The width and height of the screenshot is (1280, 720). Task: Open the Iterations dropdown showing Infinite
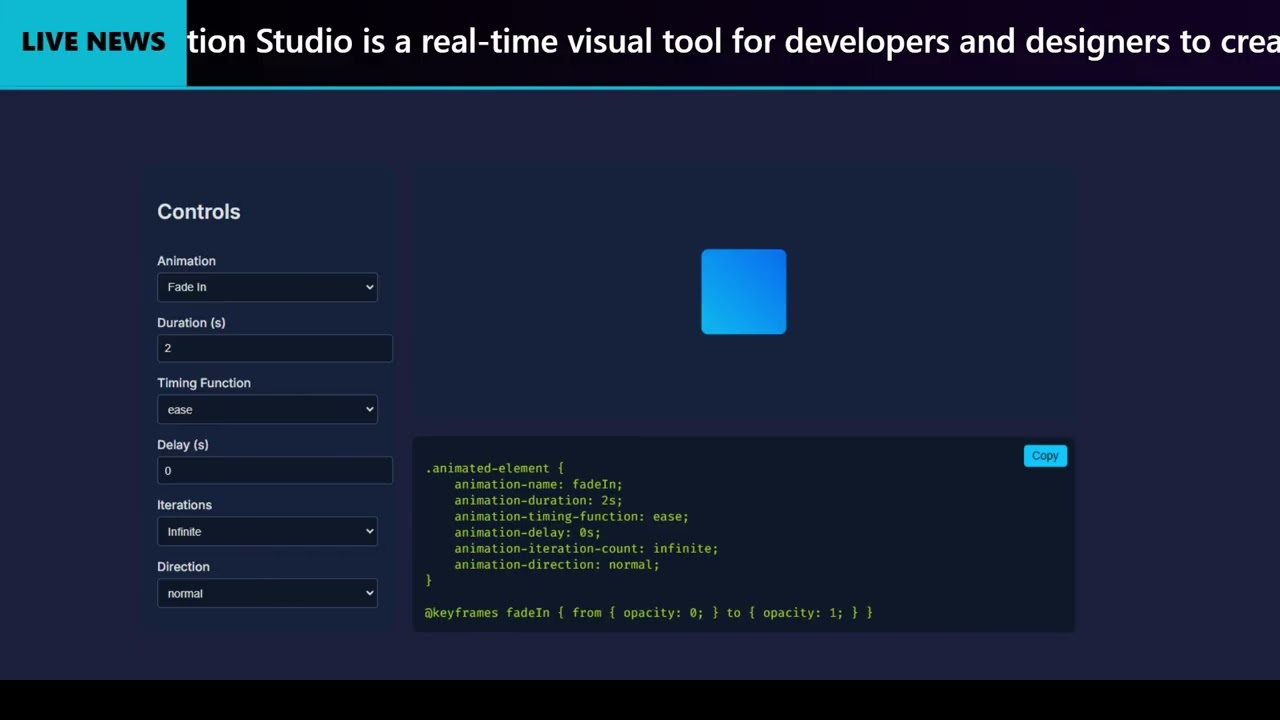point(267,531)
